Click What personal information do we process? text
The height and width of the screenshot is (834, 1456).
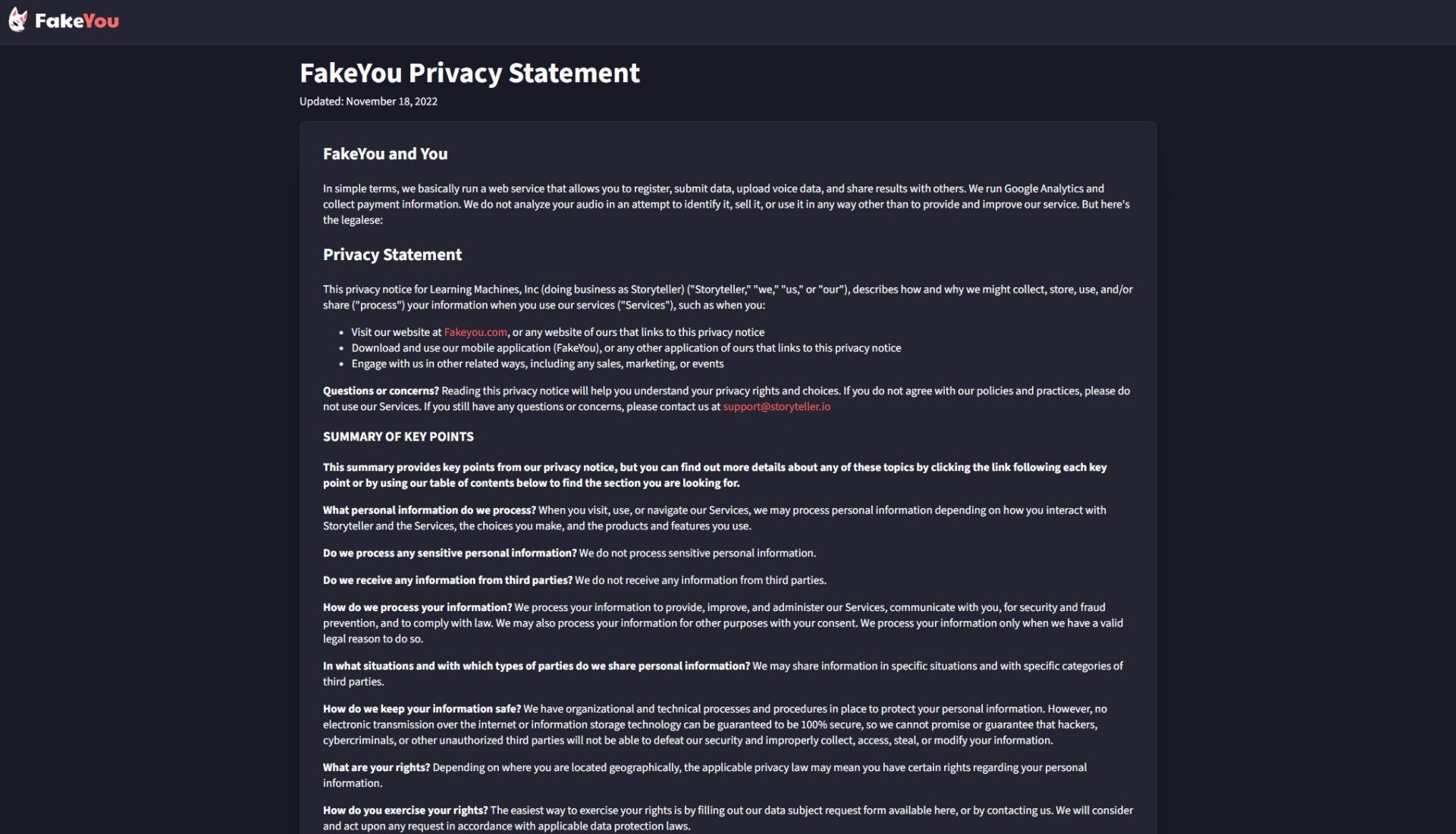pos(429,510)
